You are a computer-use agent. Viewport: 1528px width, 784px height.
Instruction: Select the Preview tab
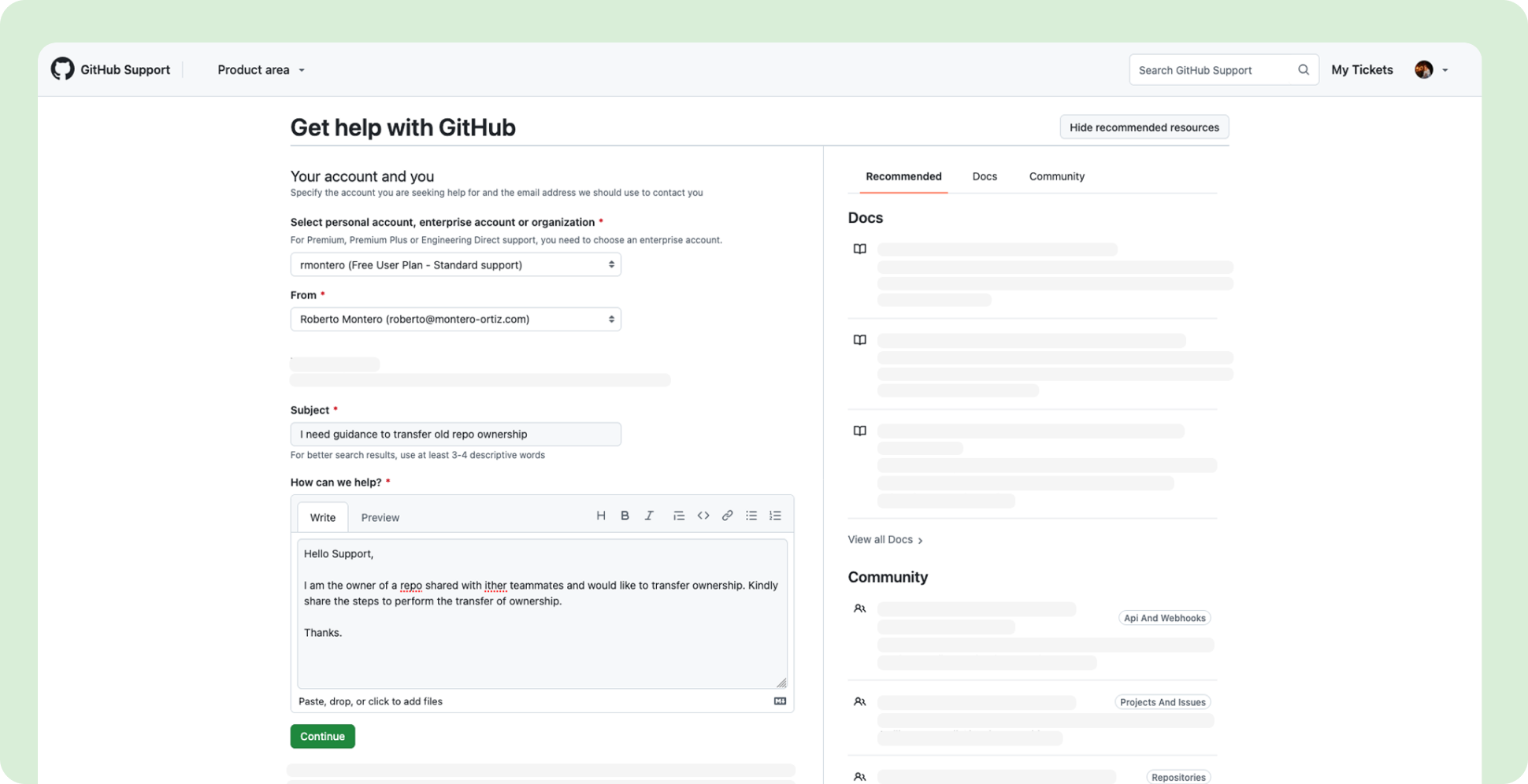(x=380, y=517)
